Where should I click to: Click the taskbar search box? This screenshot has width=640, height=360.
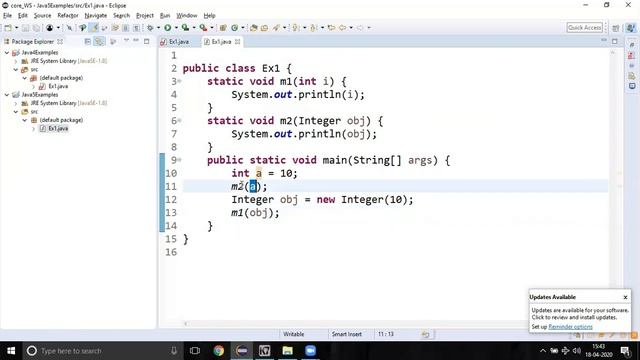tap(102, 351)
